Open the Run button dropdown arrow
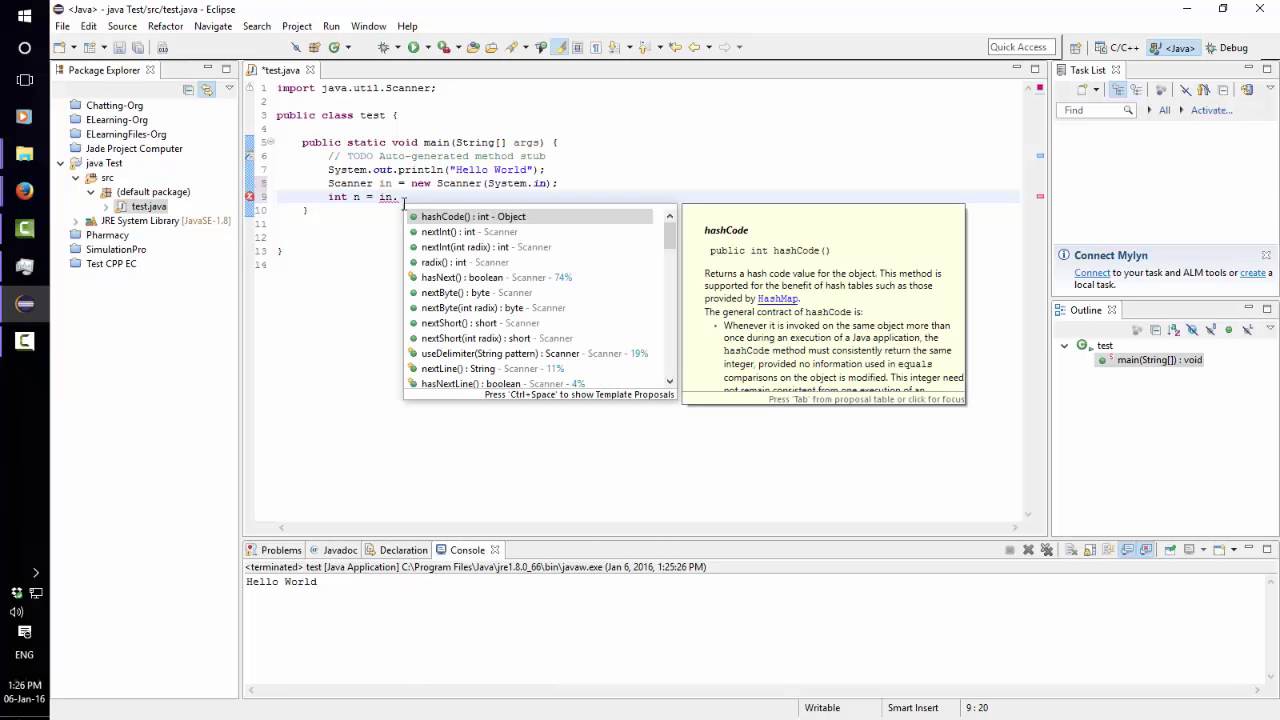 tap(426, 47)
